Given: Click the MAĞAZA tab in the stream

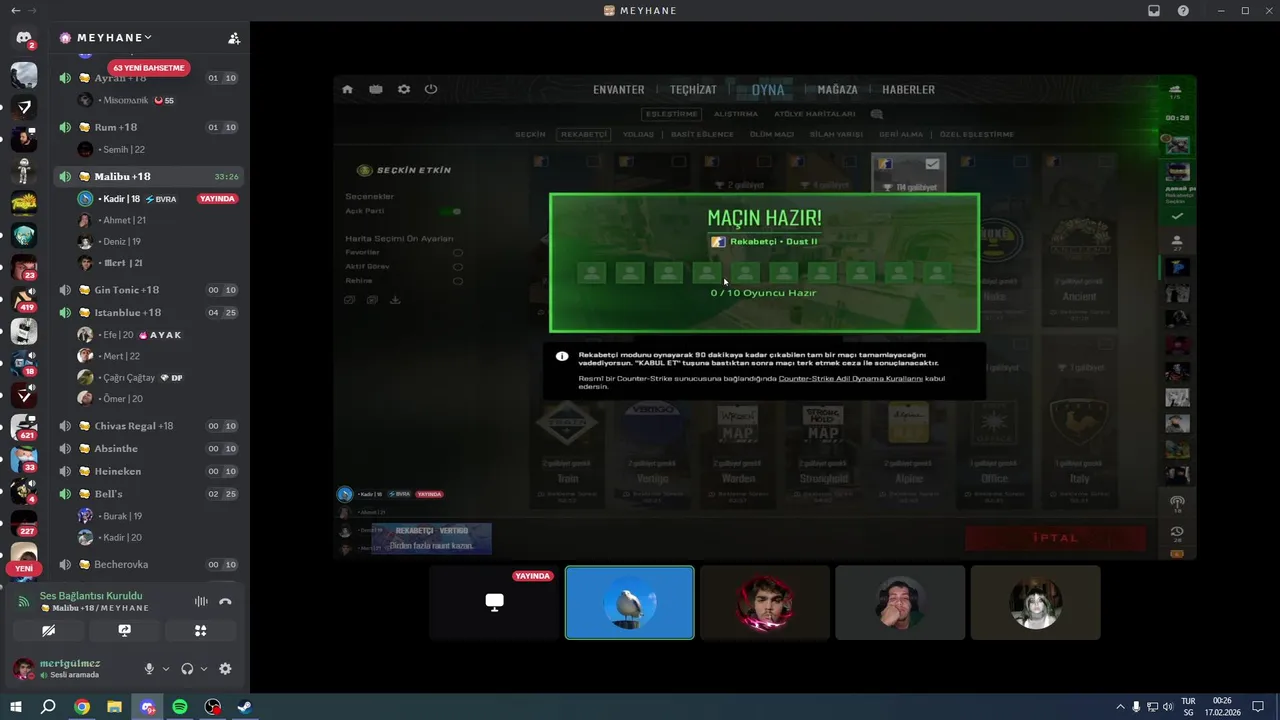Looking at the screenshot, I should coord(838,90).
